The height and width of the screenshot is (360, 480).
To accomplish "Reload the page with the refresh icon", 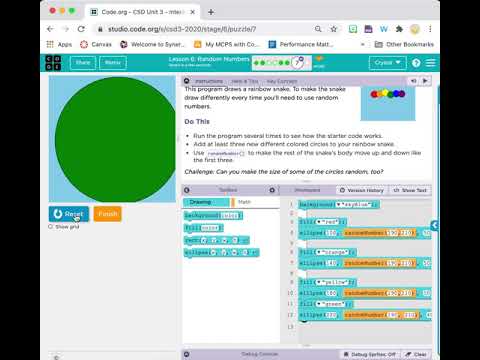I will (81, 29).
